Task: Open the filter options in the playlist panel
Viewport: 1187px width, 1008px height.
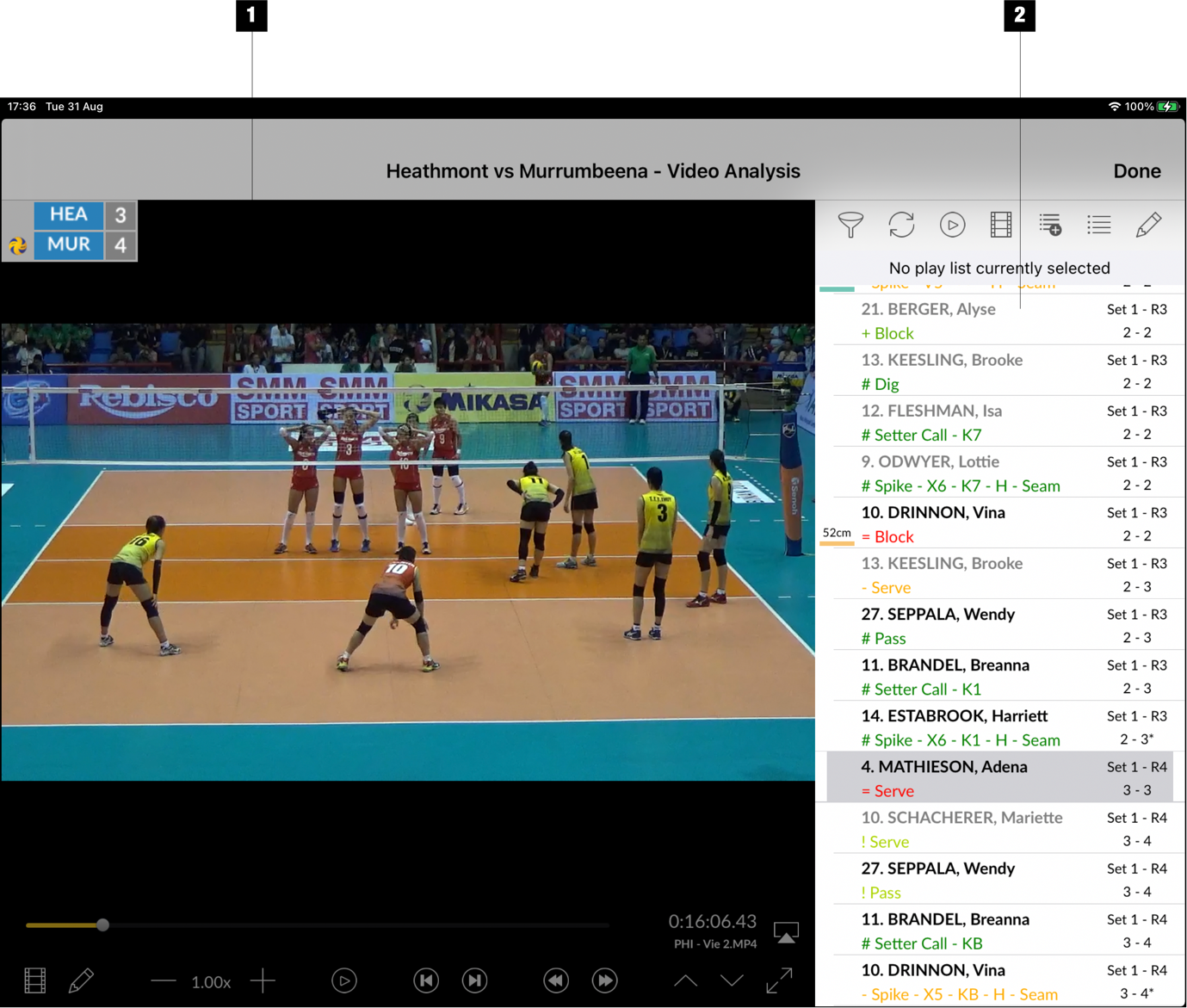Action: coord(850,225)
